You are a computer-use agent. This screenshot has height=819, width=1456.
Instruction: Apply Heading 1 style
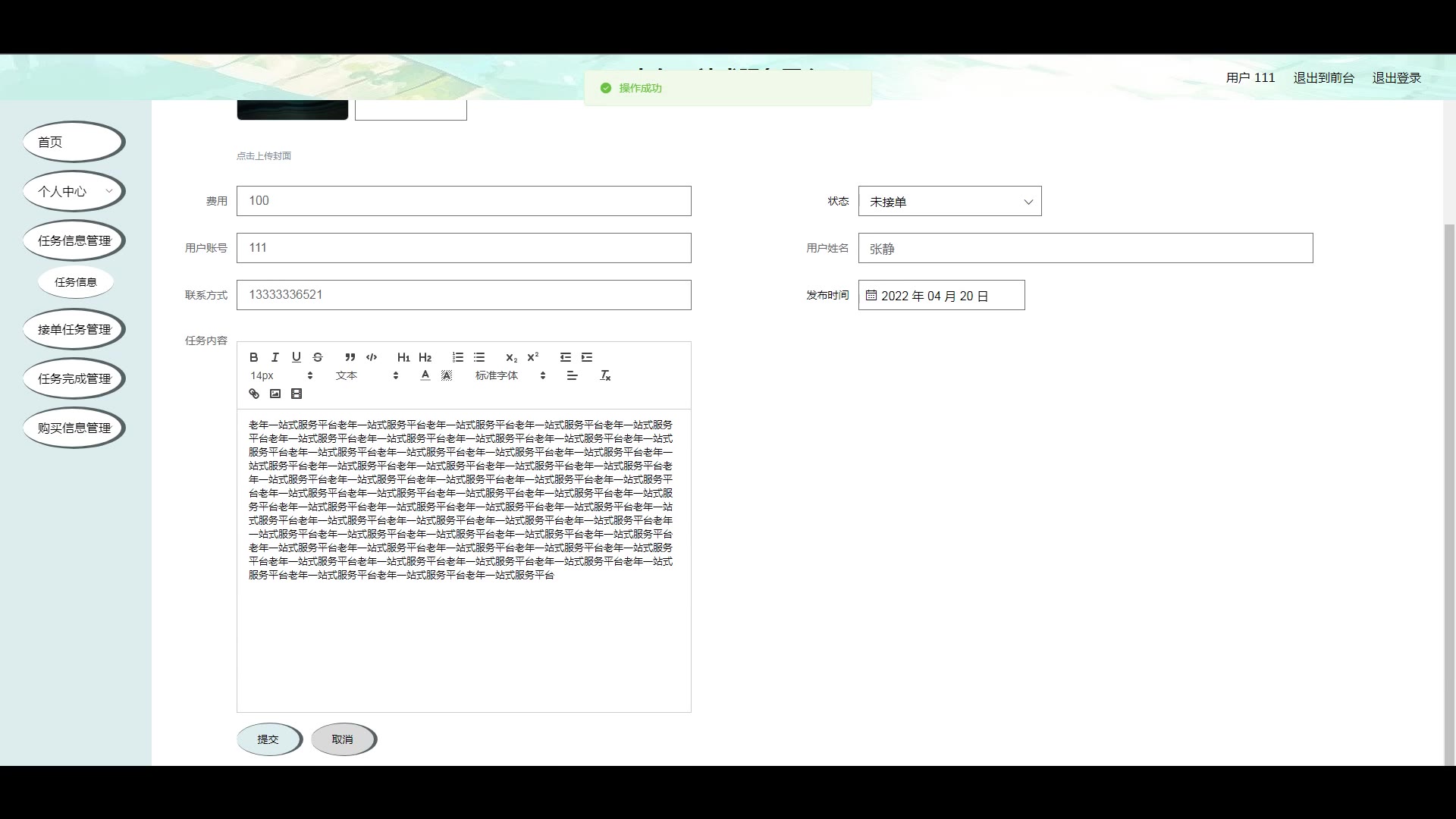click(x=403, y=357)
